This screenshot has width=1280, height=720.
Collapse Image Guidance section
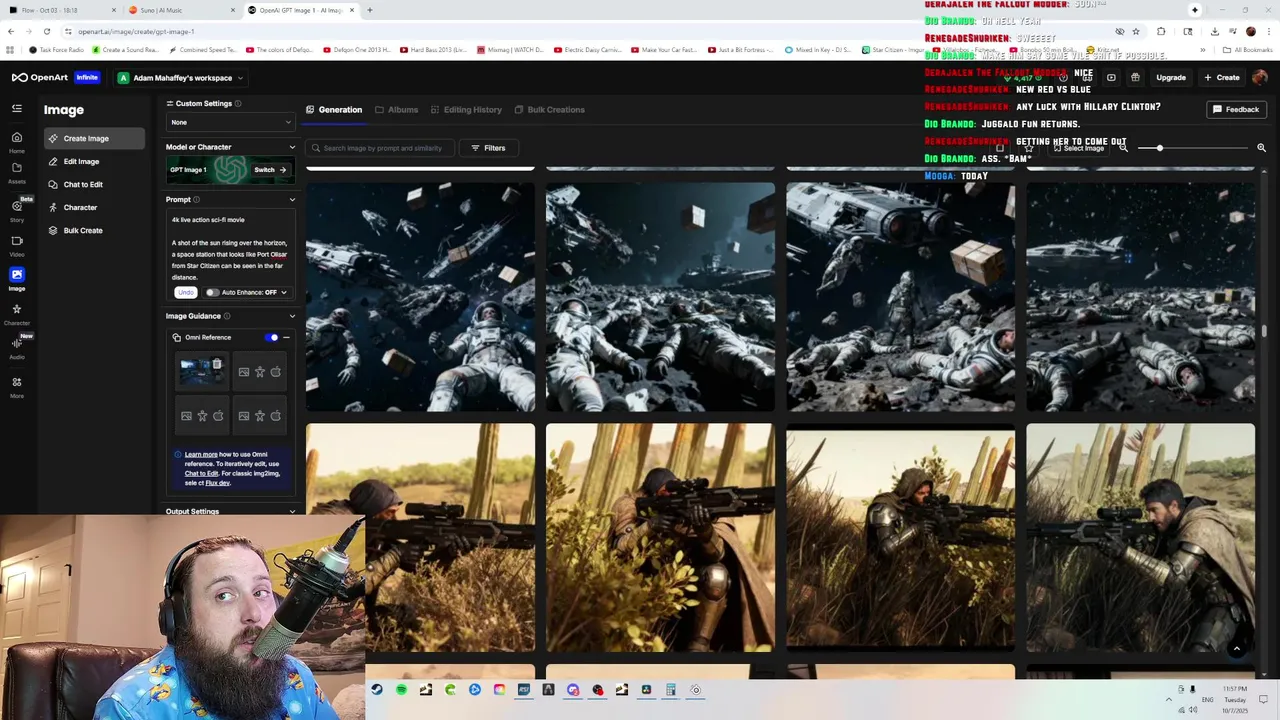click(x=292, y=316)
